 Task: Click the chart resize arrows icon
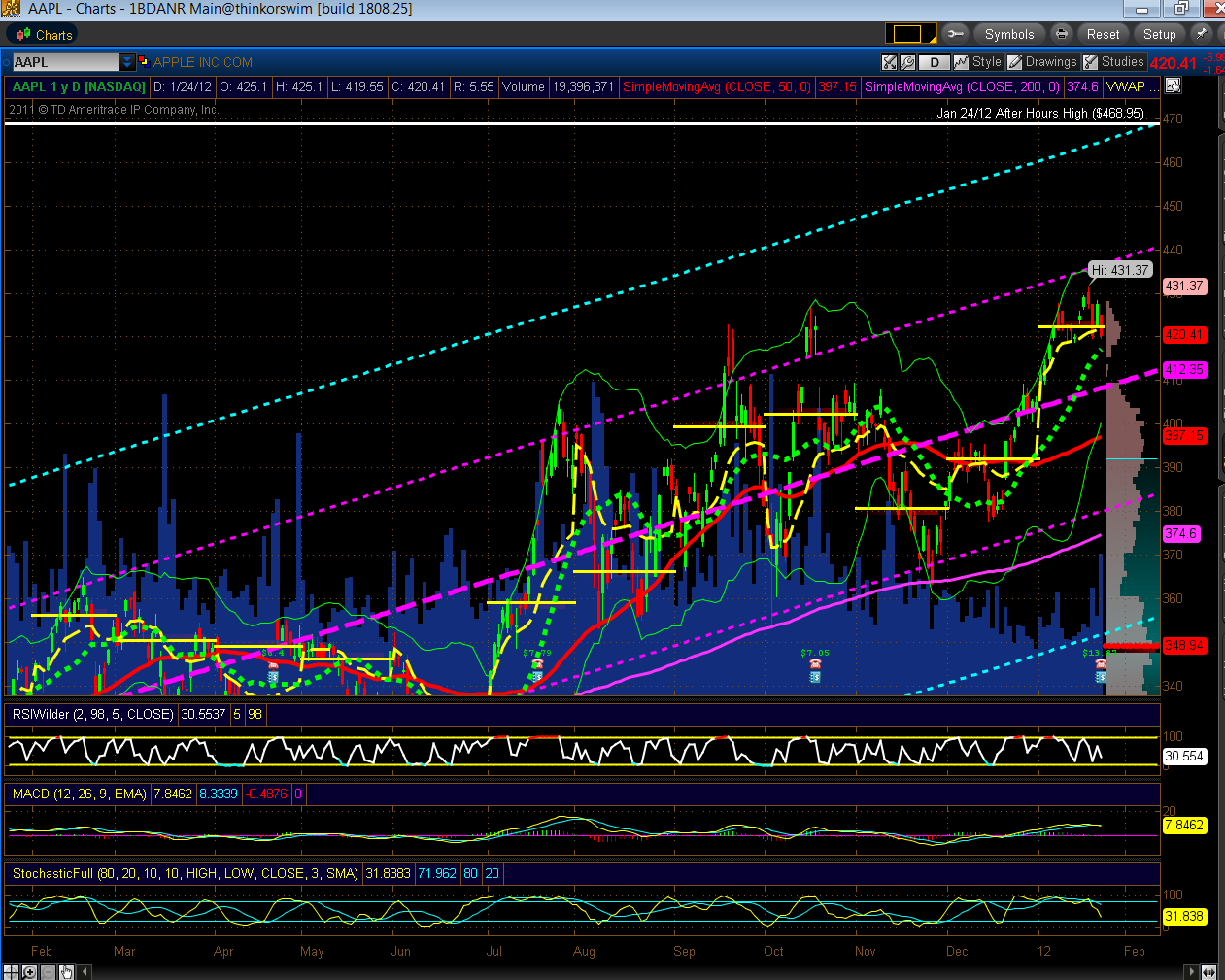889,62
